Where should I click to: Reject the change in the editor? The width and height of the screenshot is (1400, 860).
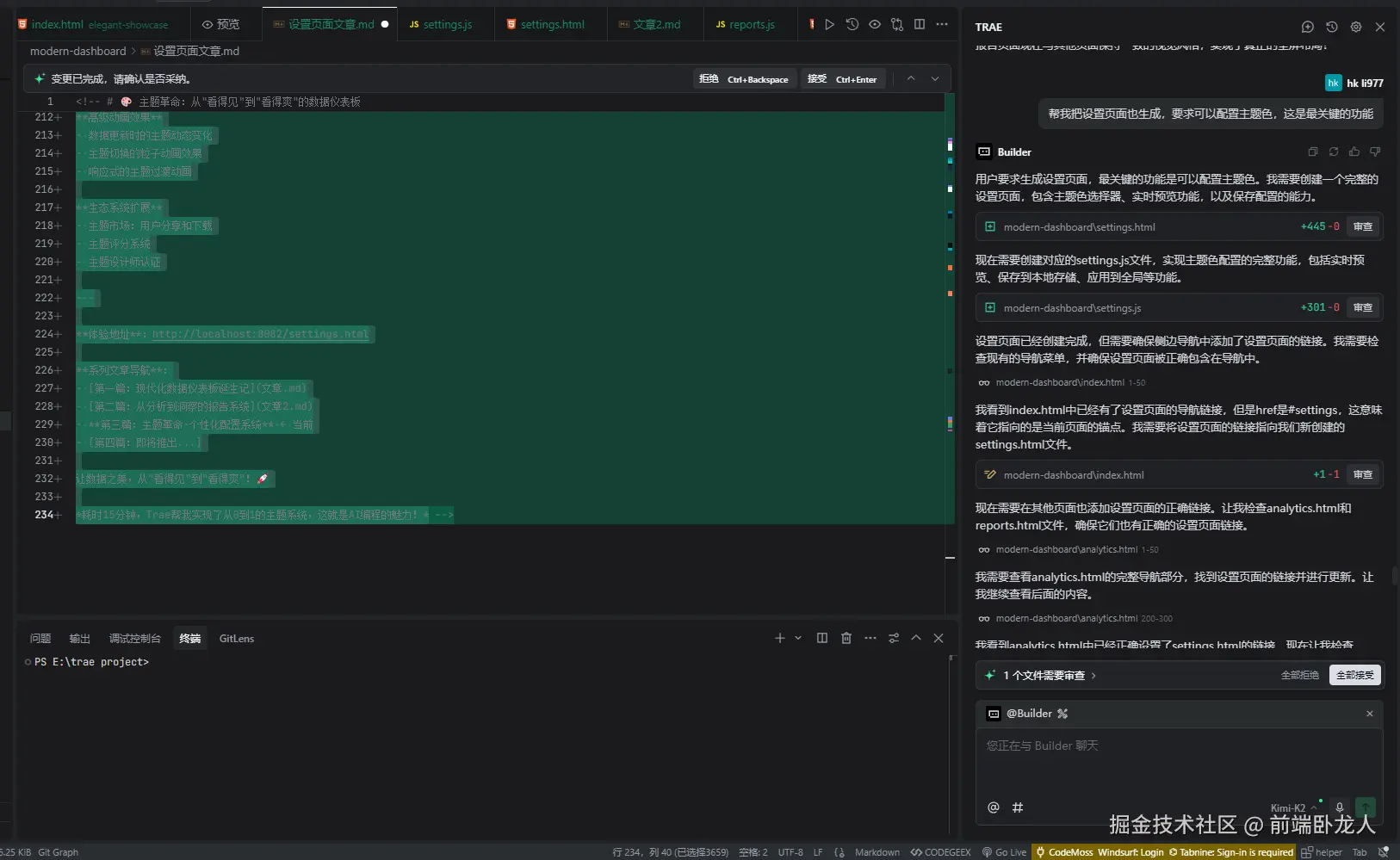[744, 79]
